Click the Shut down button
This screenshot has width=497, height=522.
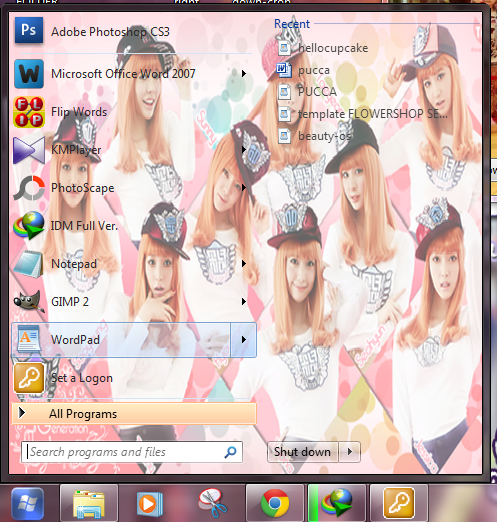pos(303,452)
